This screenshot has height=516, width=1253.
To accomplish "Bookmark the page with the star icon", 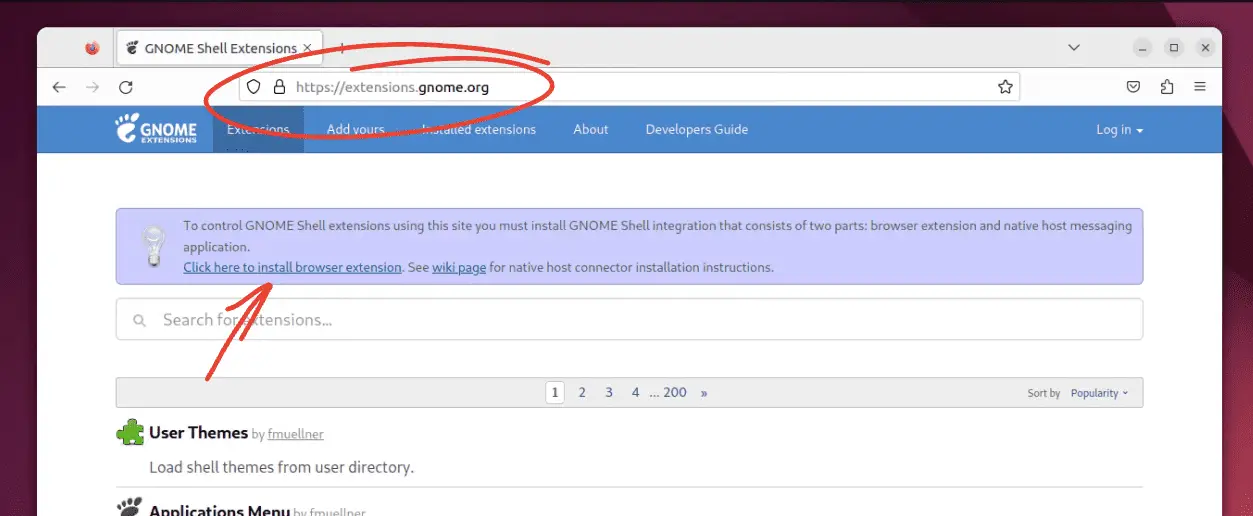I will [x=1005, y=87].
